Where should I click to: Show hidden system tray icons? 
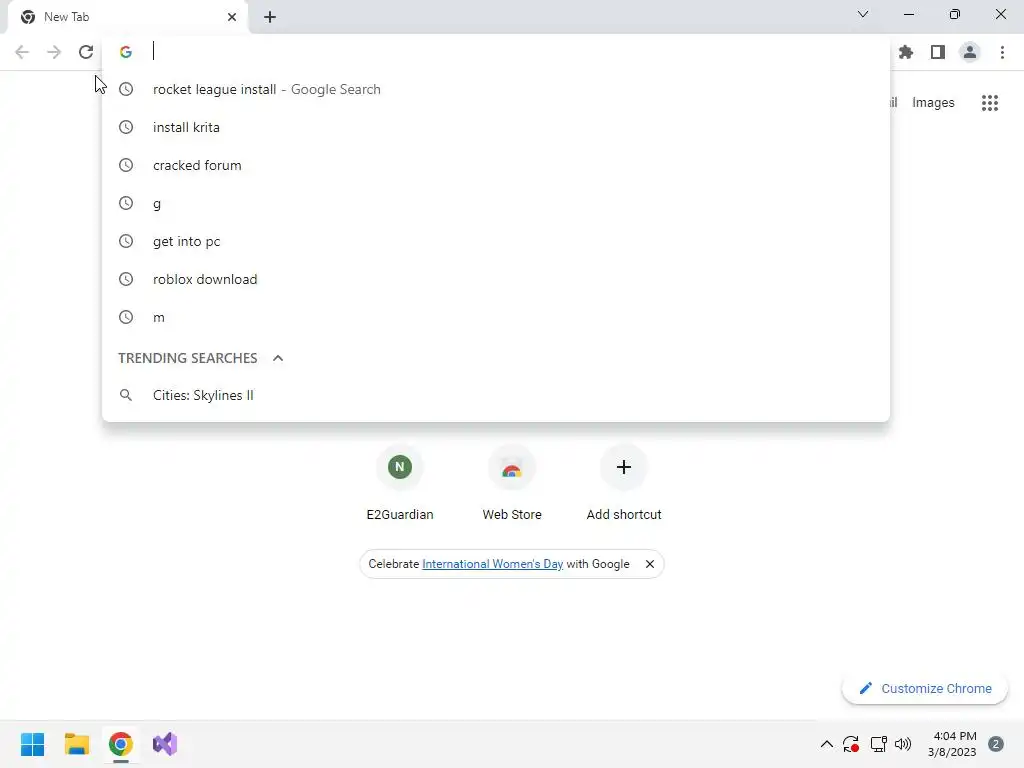click(x=827, y=744)
